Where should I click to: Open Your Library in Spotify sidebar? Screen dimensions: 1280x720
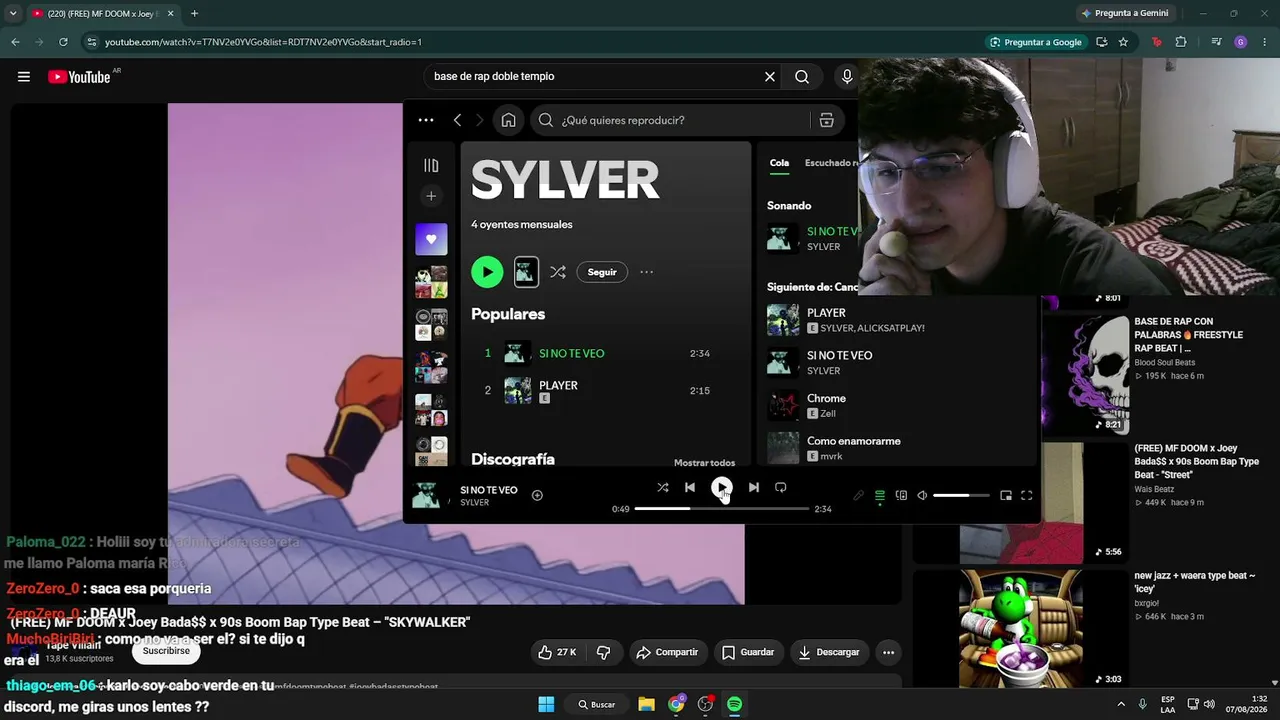(431, 165)
